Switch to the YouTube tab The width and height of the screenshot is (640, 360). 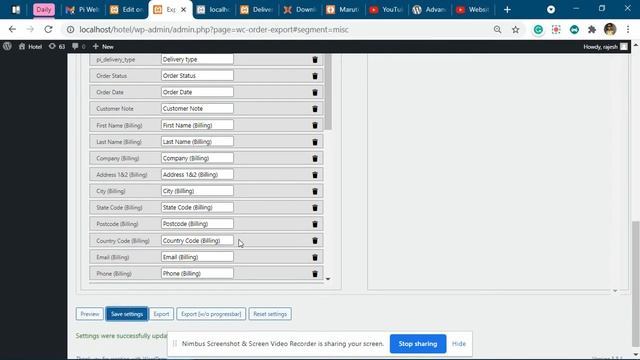[386, 9]
